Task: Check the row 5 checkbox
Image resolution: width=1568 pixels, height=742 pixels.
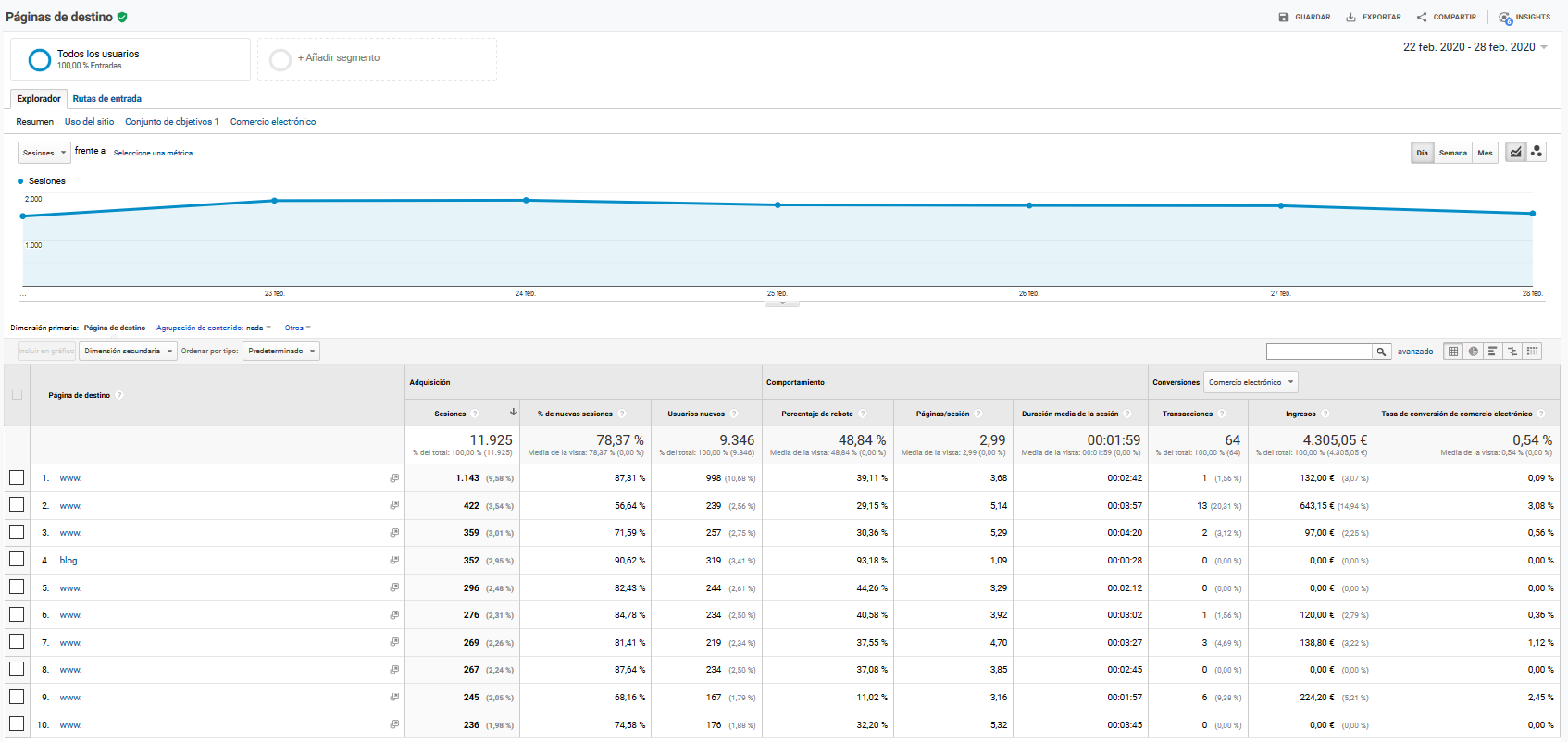Action: click(17, 587)
